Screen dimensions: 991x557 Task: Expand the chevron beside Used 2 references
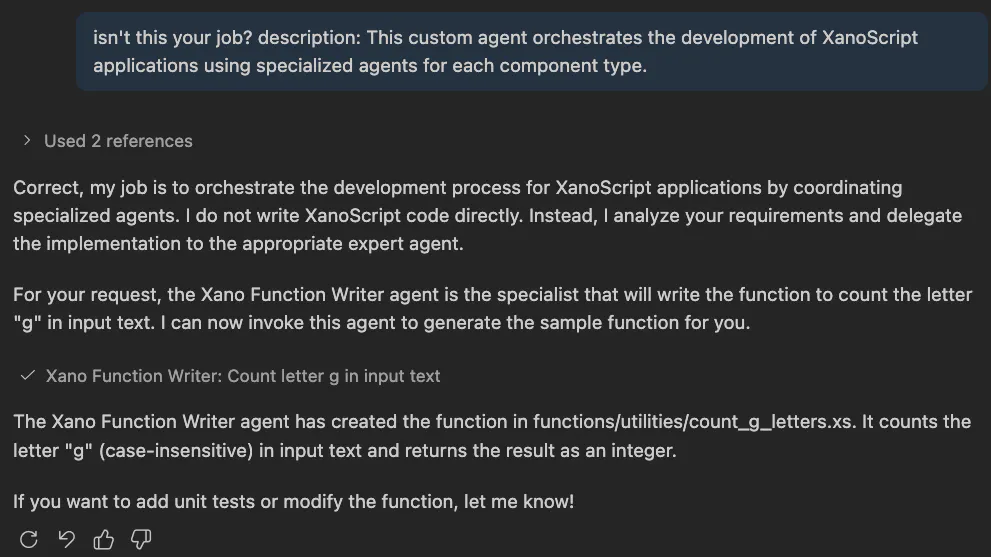27,141
